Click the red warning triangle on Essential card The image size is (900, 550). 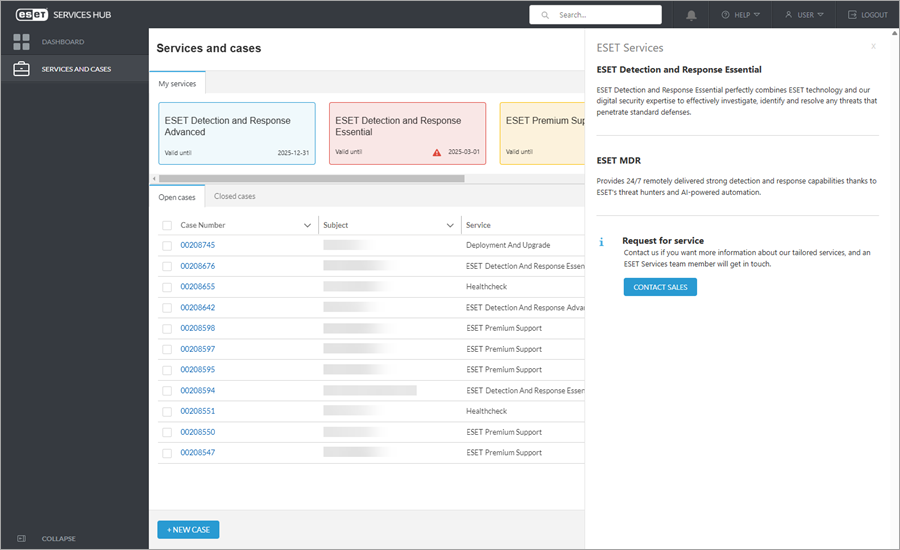pos(437,153)
